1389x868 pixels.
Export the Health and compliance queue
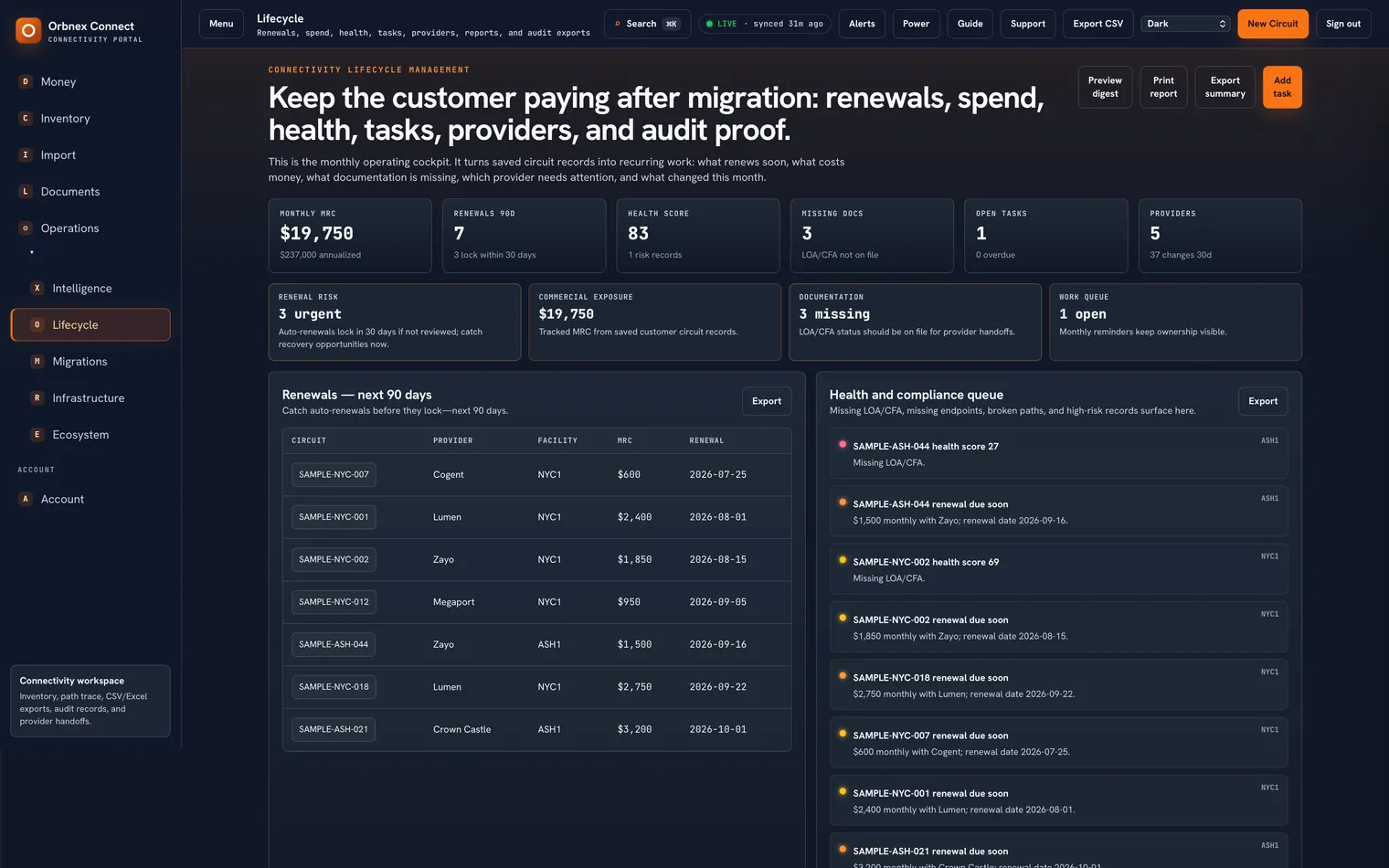[1263, 401]
